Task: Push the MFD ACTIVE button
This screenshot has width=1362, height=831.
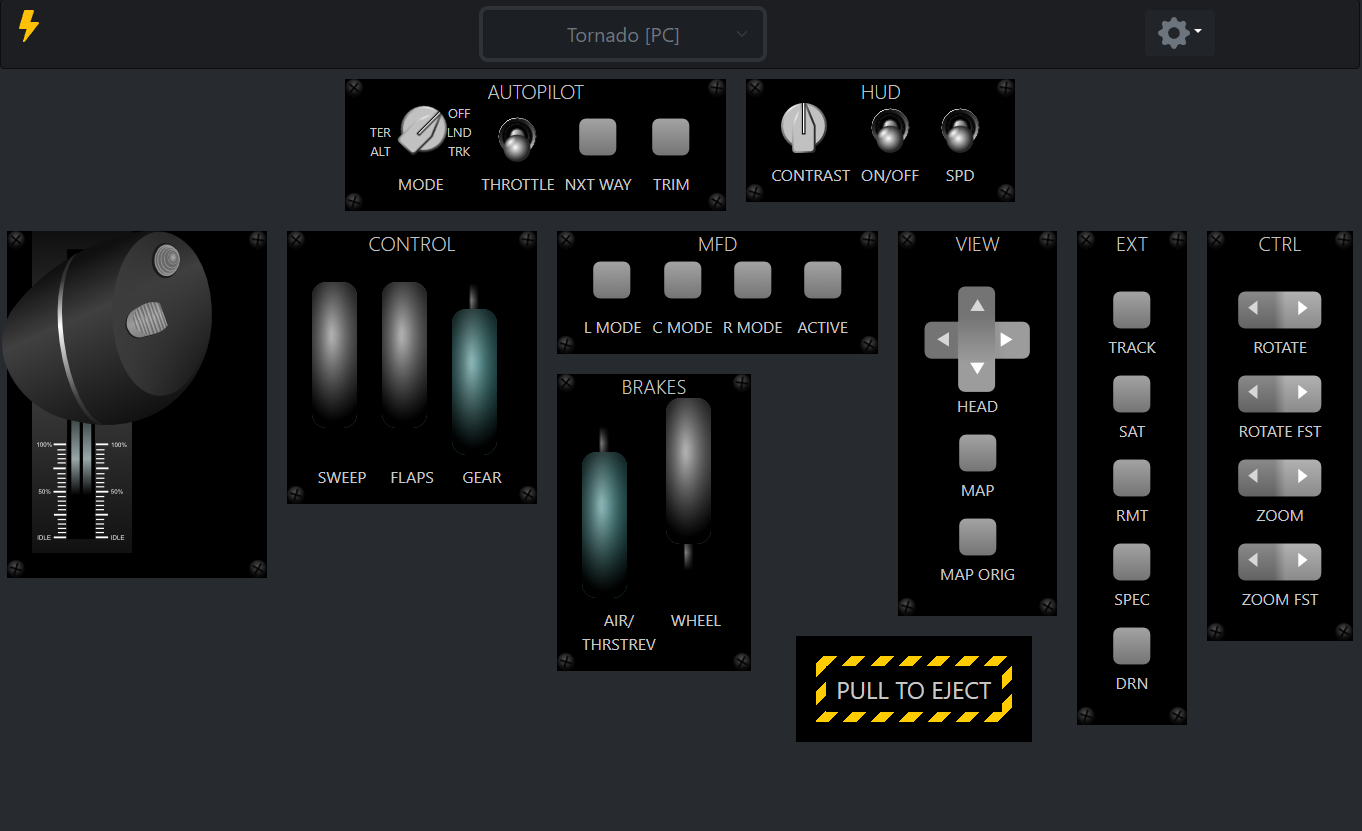Action: [x=823, y=280]
